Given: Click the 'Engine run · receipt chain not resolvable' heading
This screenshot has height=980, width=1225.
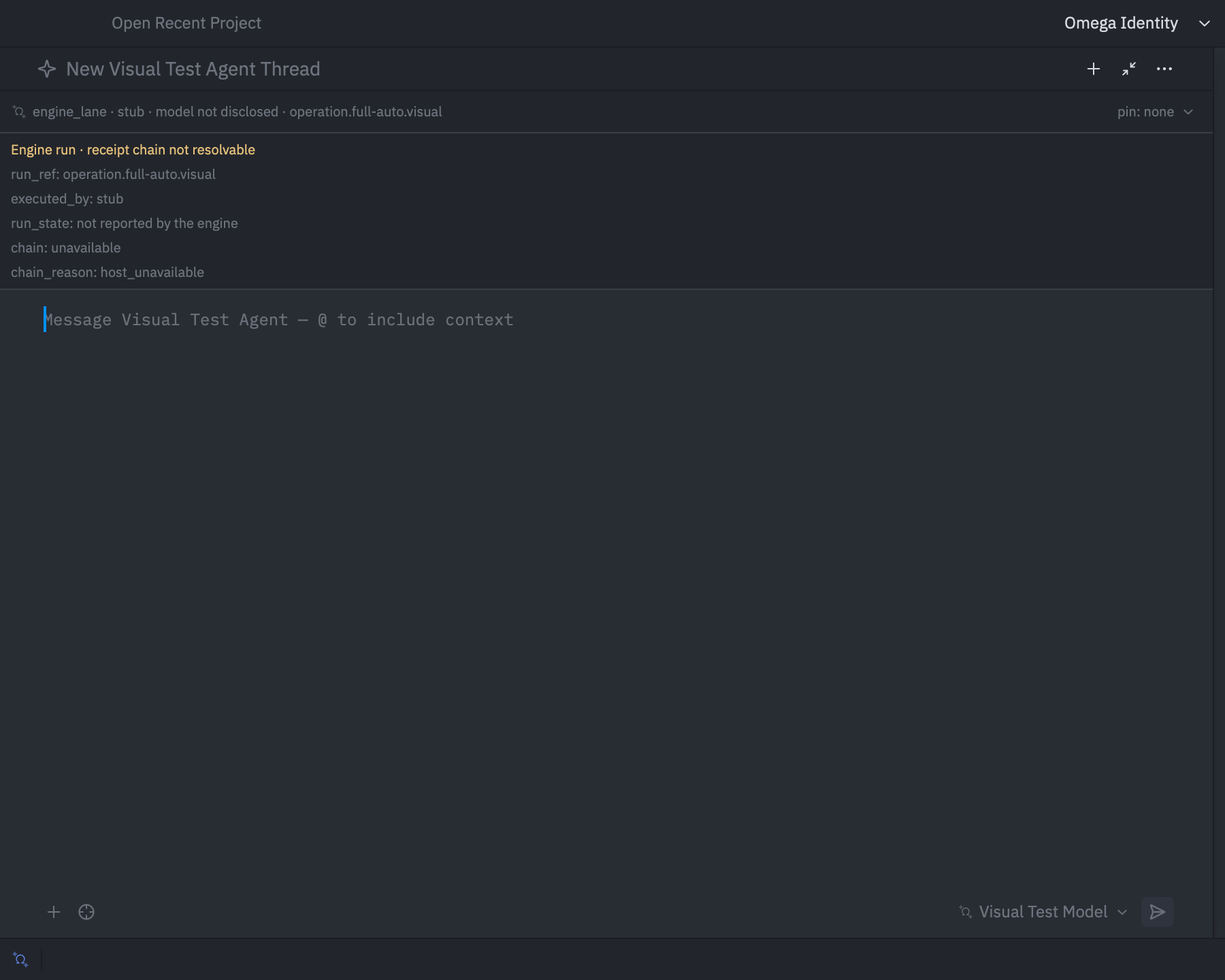Looking at the screenshot, I should (133, 150).
